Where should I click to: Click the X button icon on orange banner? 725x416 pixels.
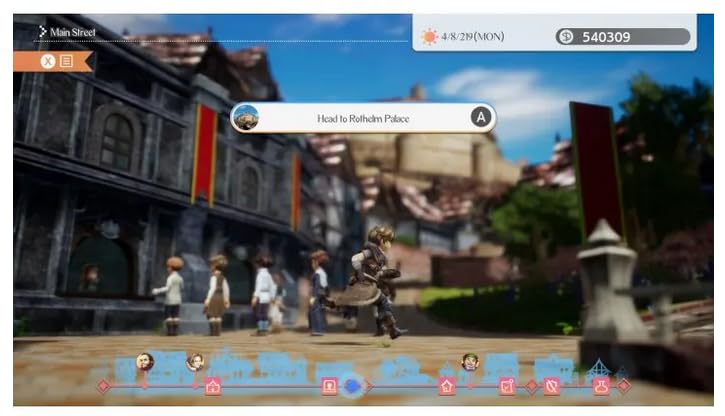(x=48, y=61)
